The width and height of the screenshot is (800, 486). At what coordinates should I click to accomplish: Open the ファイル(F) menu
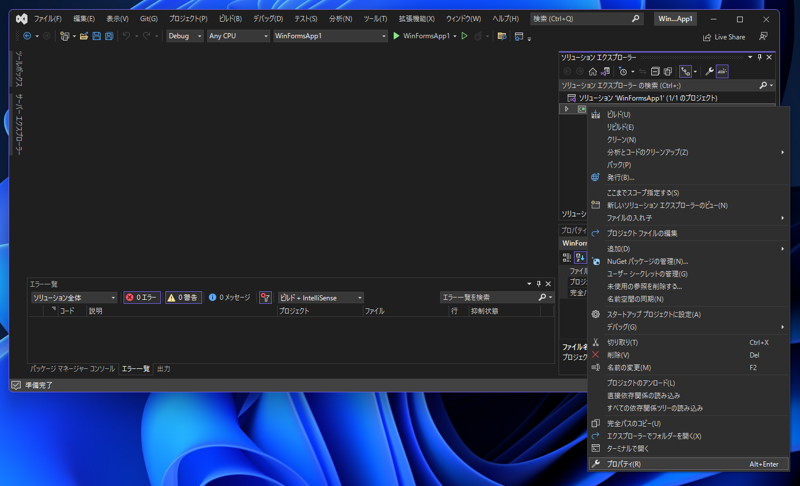[48, 19]
